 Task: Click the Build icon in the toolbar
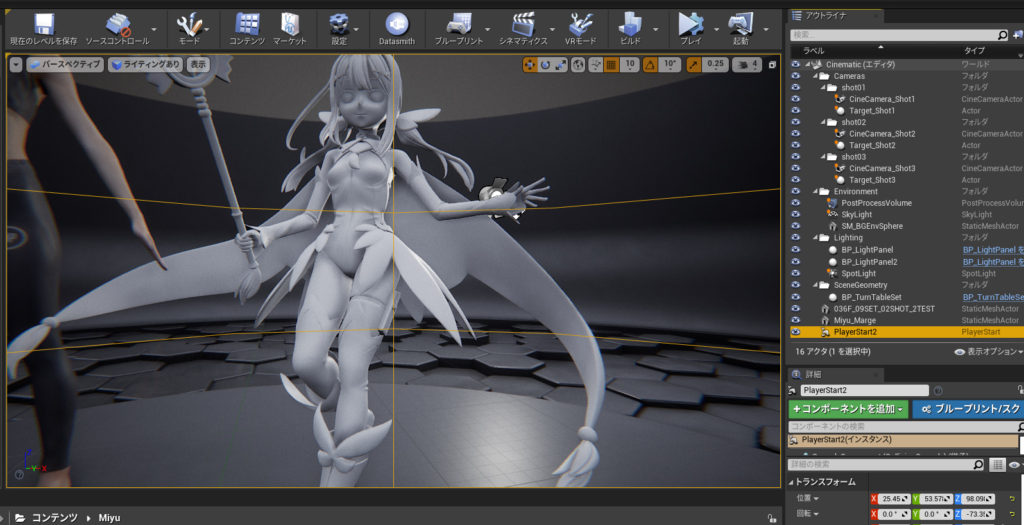click(630, 24)
